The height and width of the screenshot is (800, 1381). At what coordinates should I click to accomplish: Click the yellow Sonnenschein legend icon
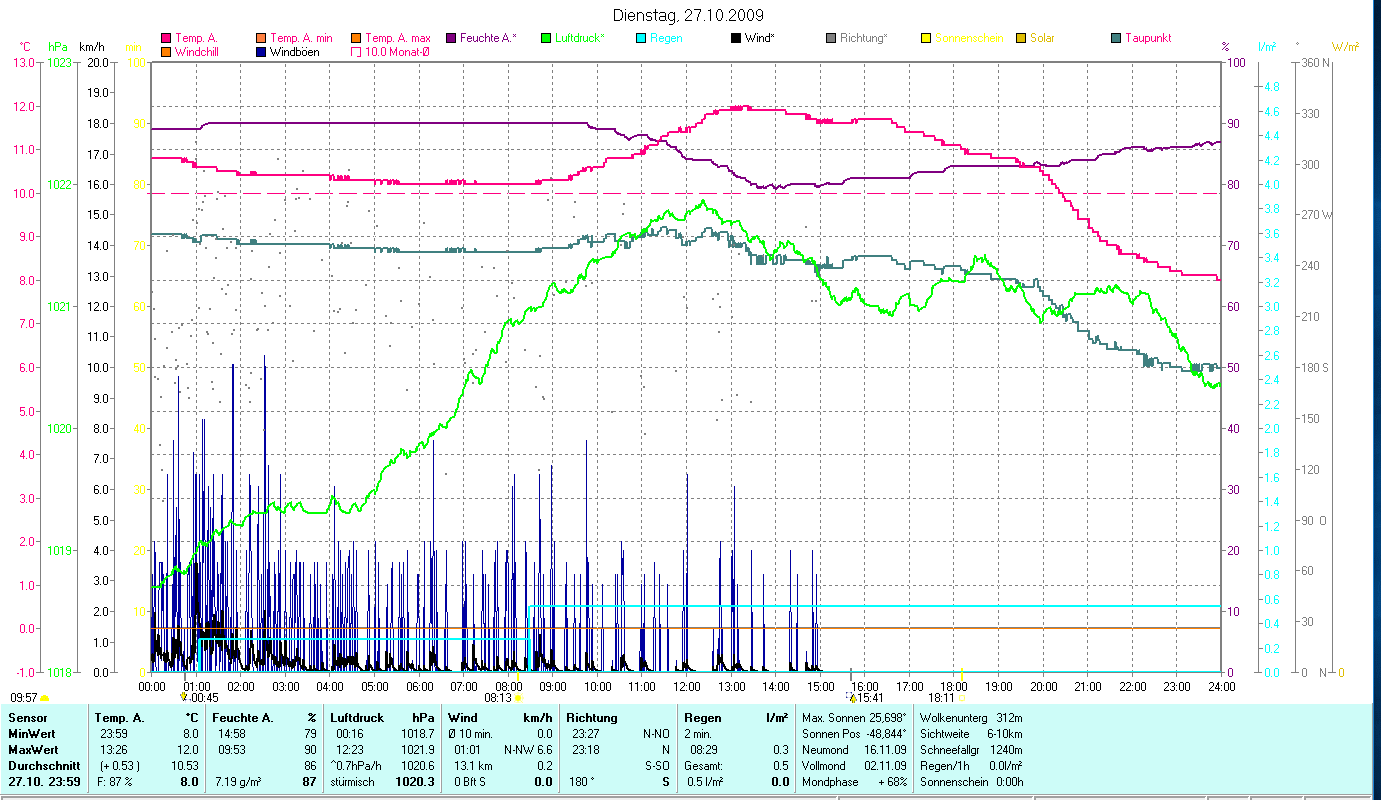[926, 38]
